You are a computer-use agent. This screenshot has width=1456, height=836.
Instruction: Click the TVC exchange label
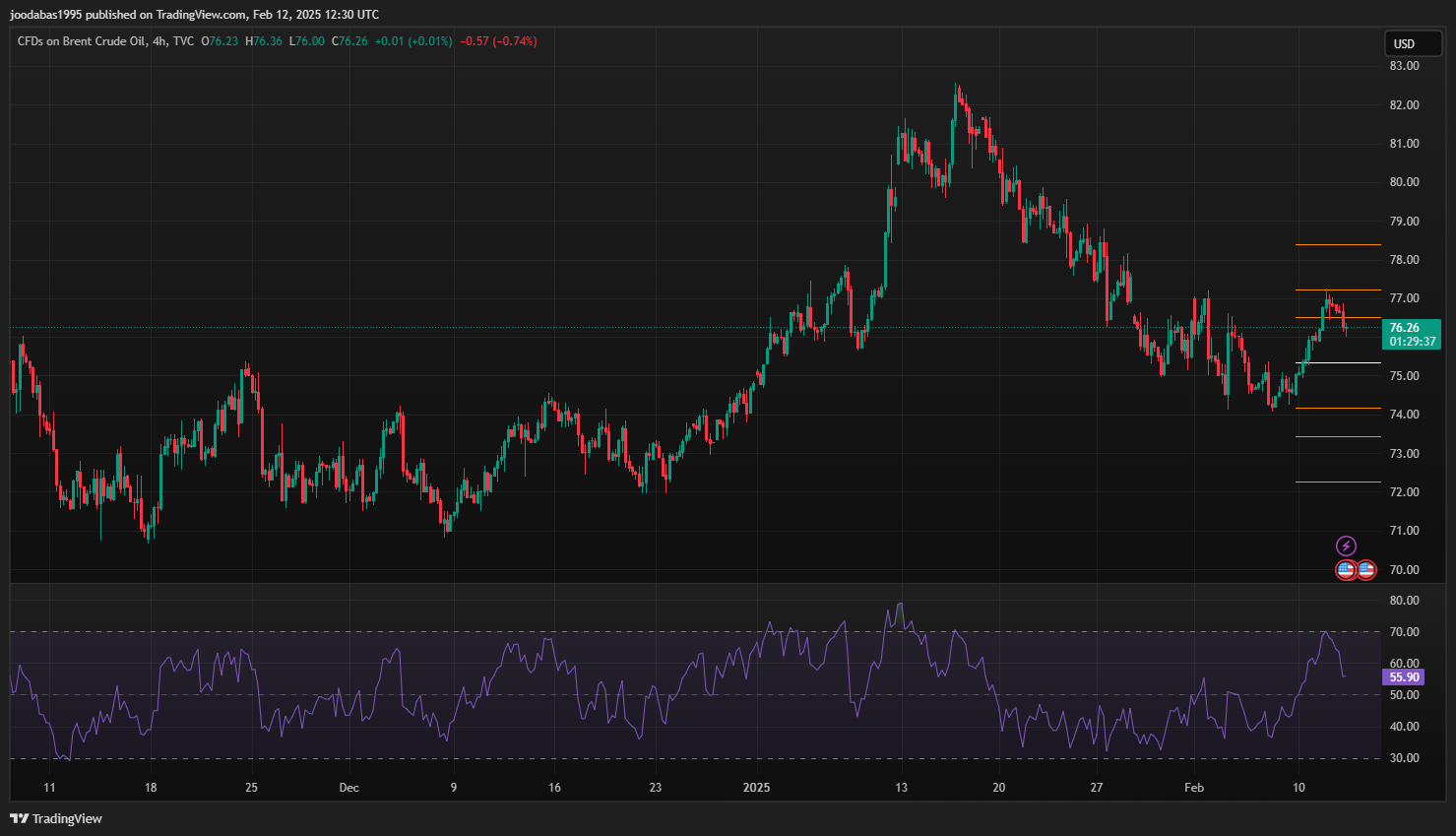(x=183, y=41)
